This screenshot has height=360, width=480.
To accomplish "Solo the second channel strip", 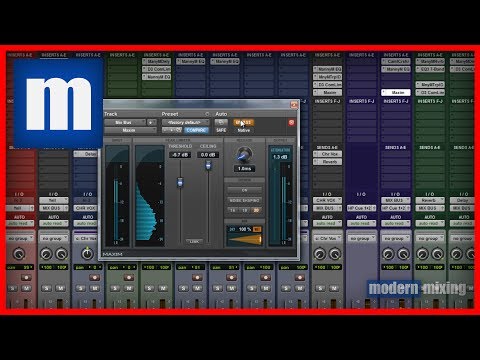I will (47, 288).
